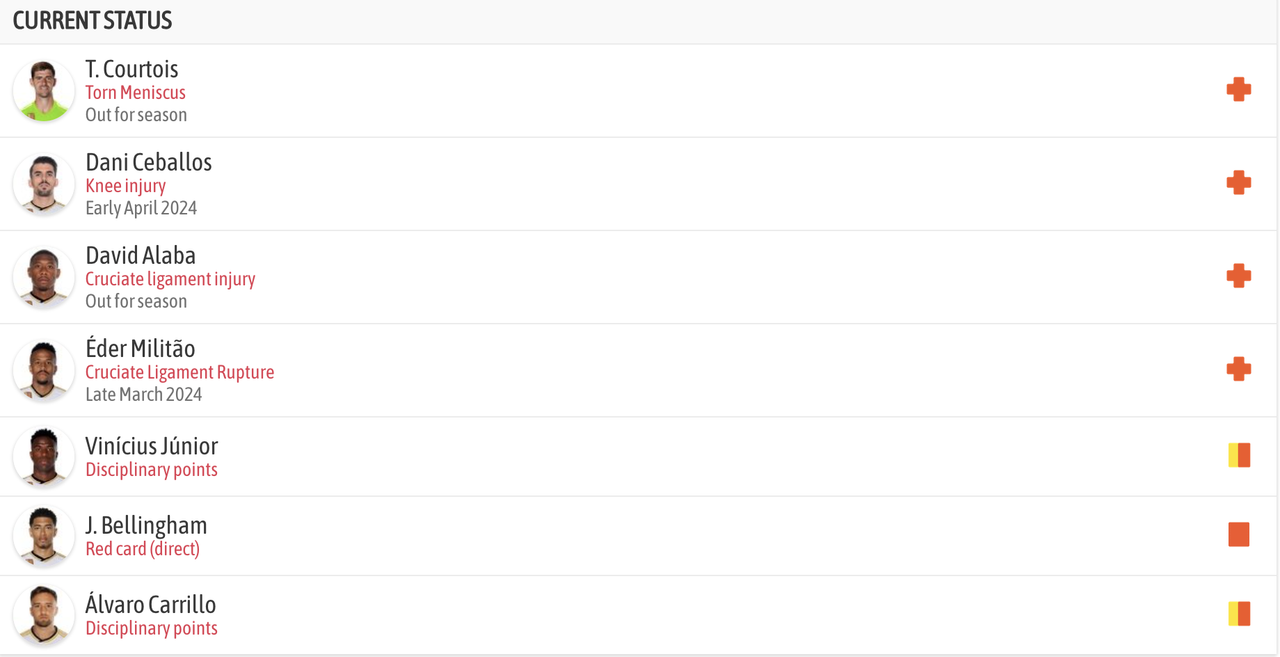
Task: Select the Cruciate Ligament Rupture text
Action: click(x=179, y=372)
